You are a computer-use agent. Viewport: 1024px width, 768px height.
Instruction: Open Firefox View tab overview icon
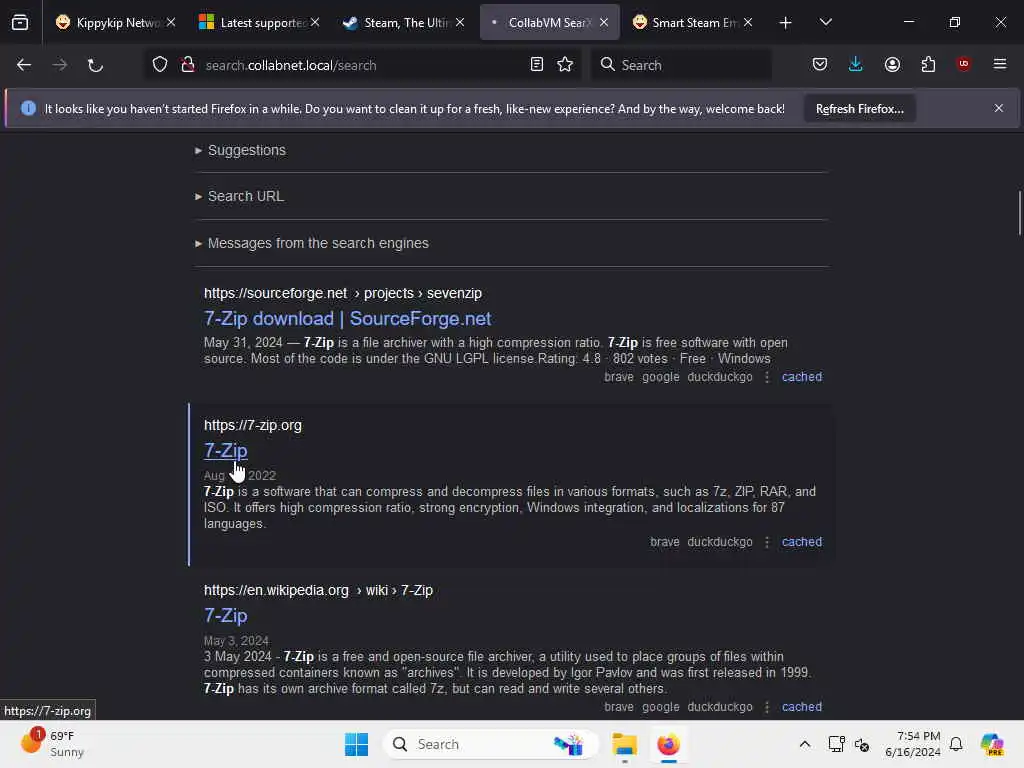click(x=20, y=22)
